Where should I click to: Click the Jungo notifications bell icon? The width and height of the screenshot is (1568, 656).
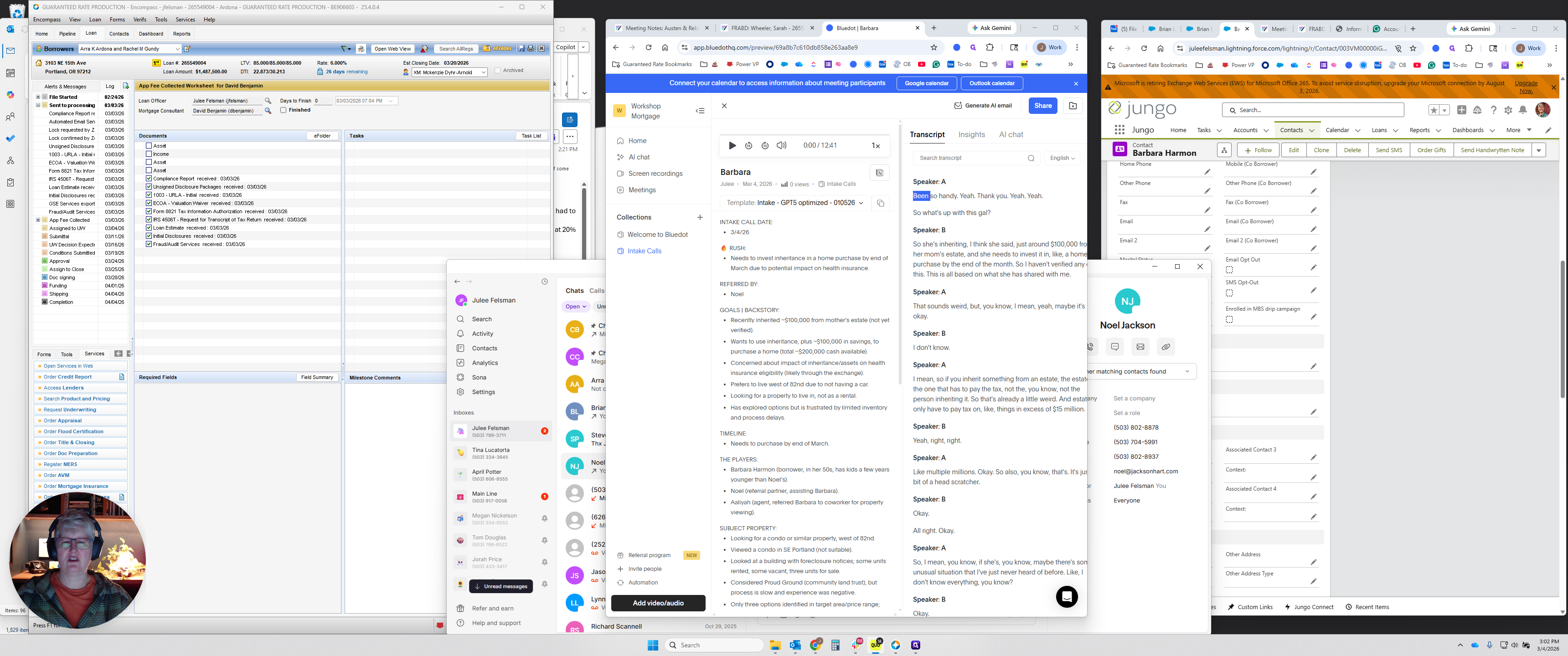coord(1522,110)
